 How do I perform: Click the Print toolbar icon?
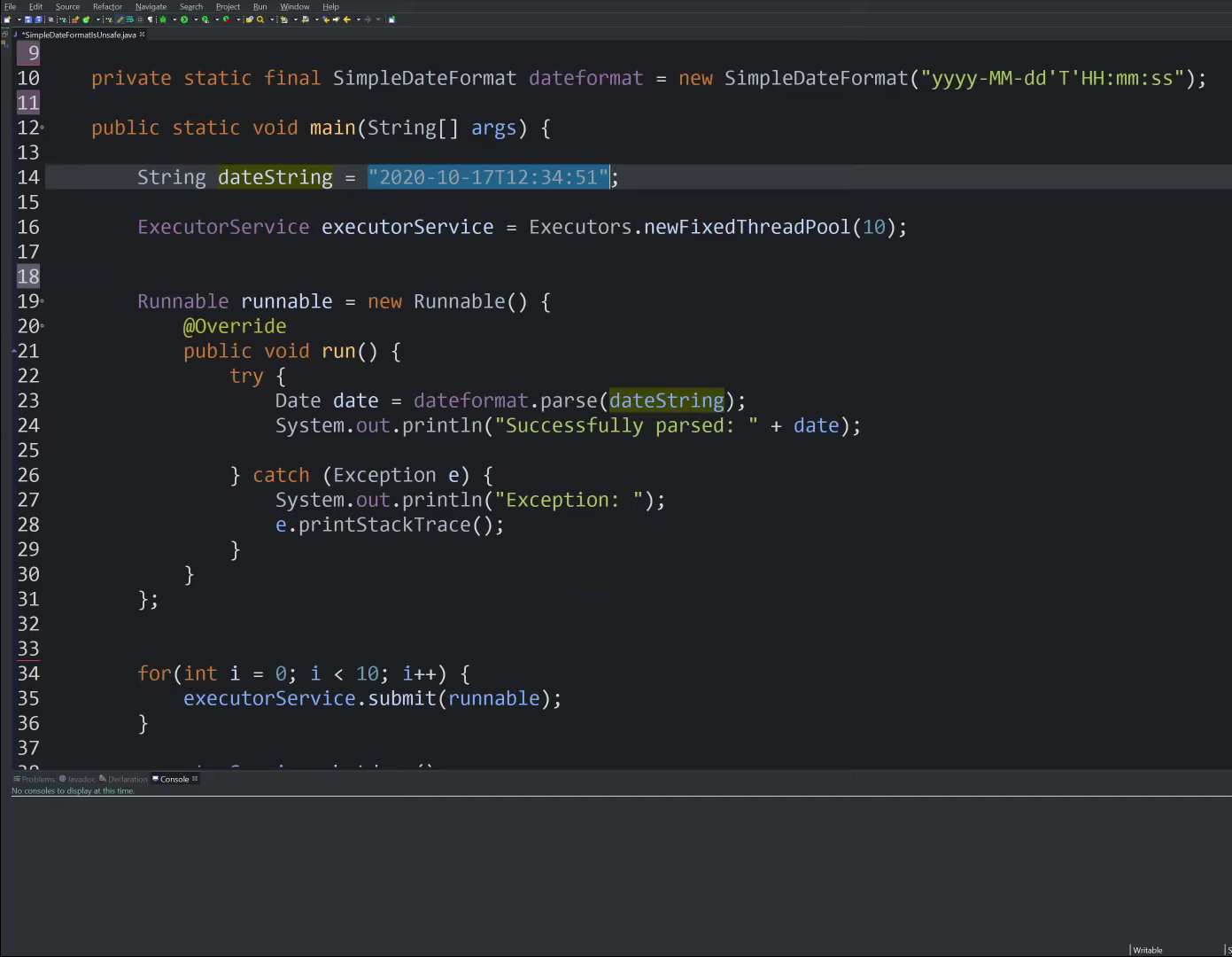(x=50, y=19)
